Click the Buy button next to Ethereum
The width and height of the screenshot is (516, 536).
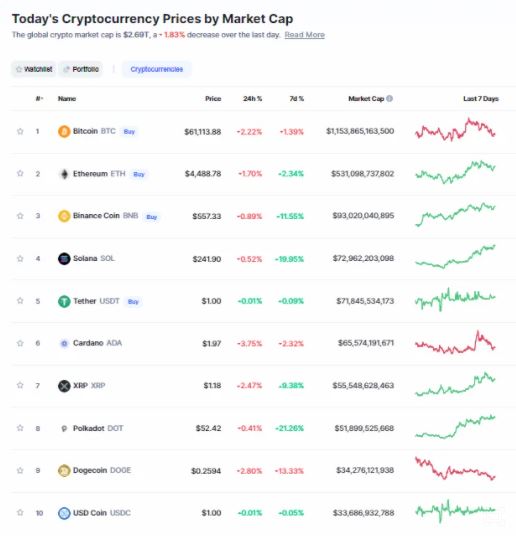click(139, 174)
